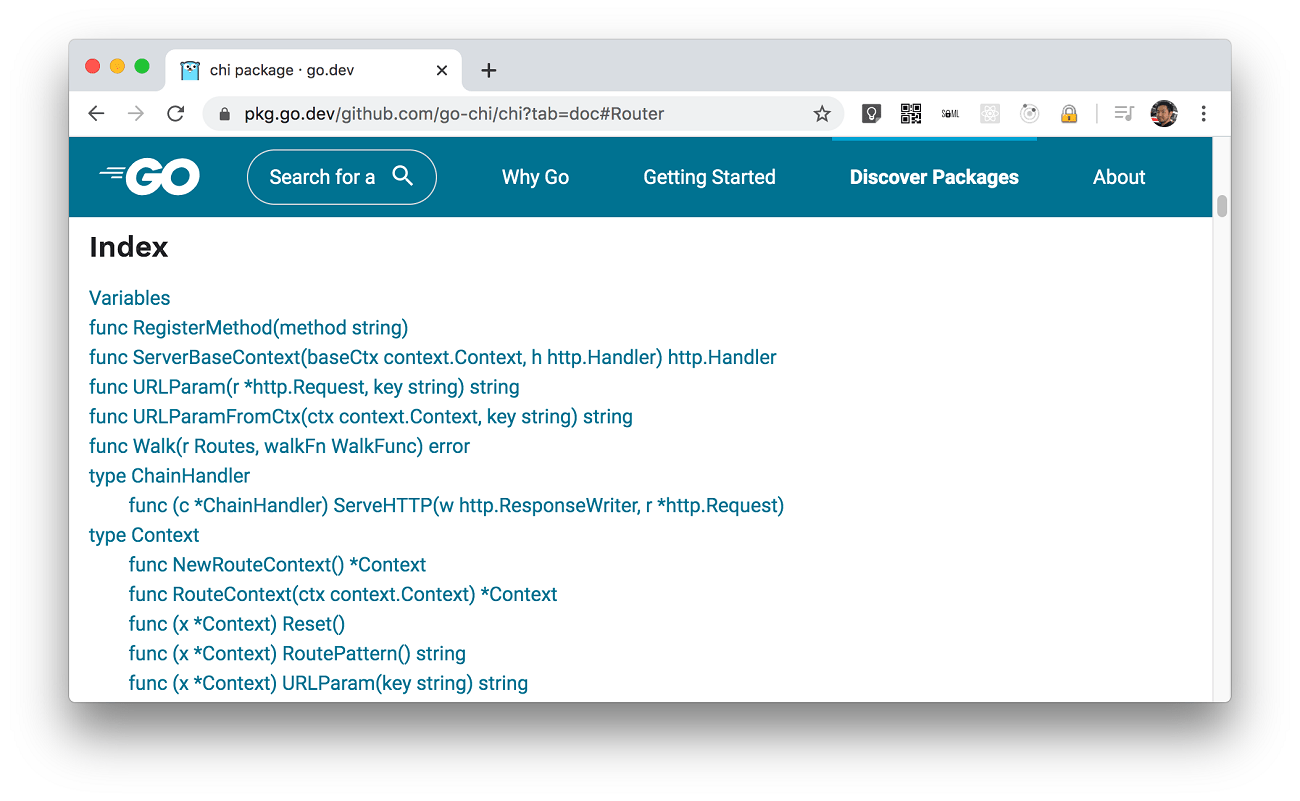
Task: Open the circular orbit extension icon
Action: [x=1030, y=114]
